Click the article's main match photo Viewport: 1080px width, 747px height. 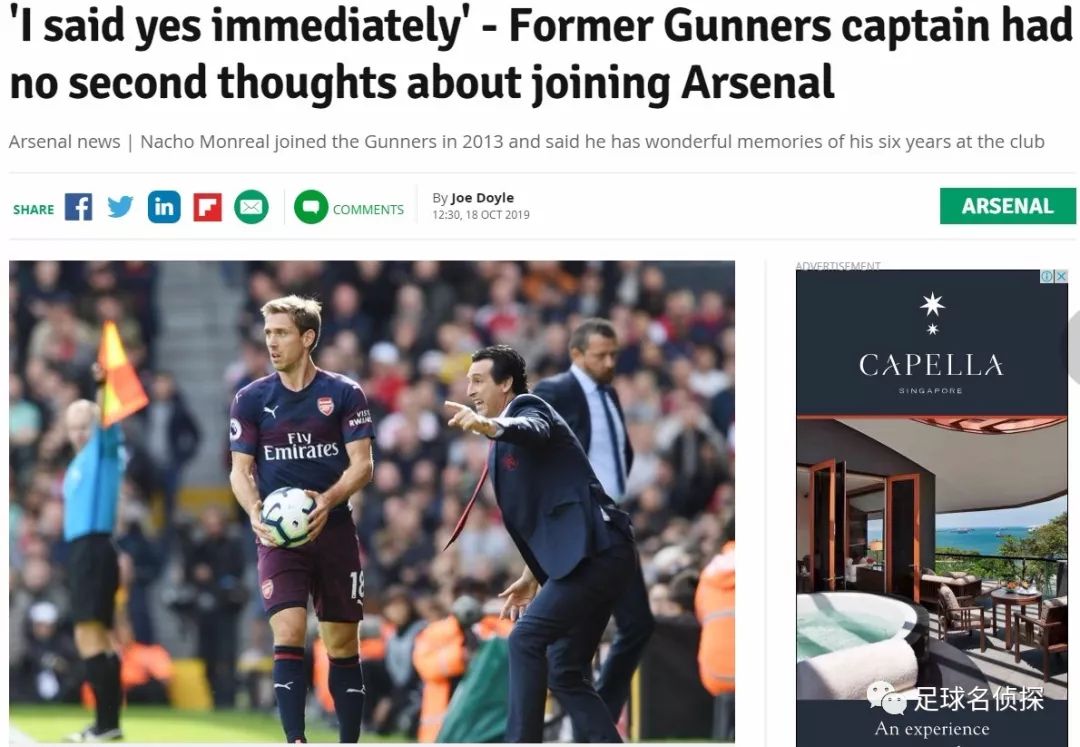(x=372, y=500)
